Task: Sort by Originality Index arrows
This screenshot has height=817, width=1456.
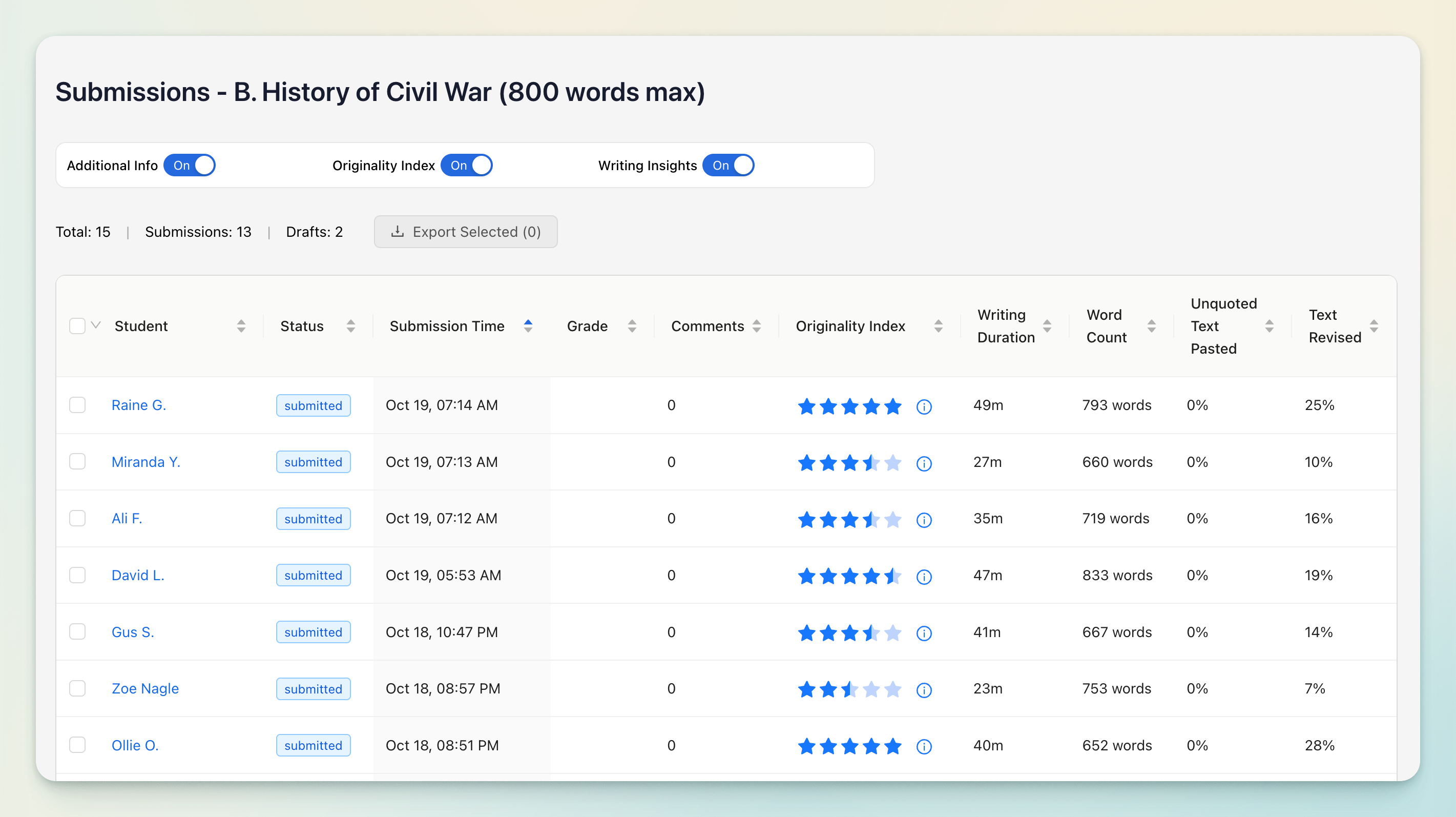Action: 938,325
